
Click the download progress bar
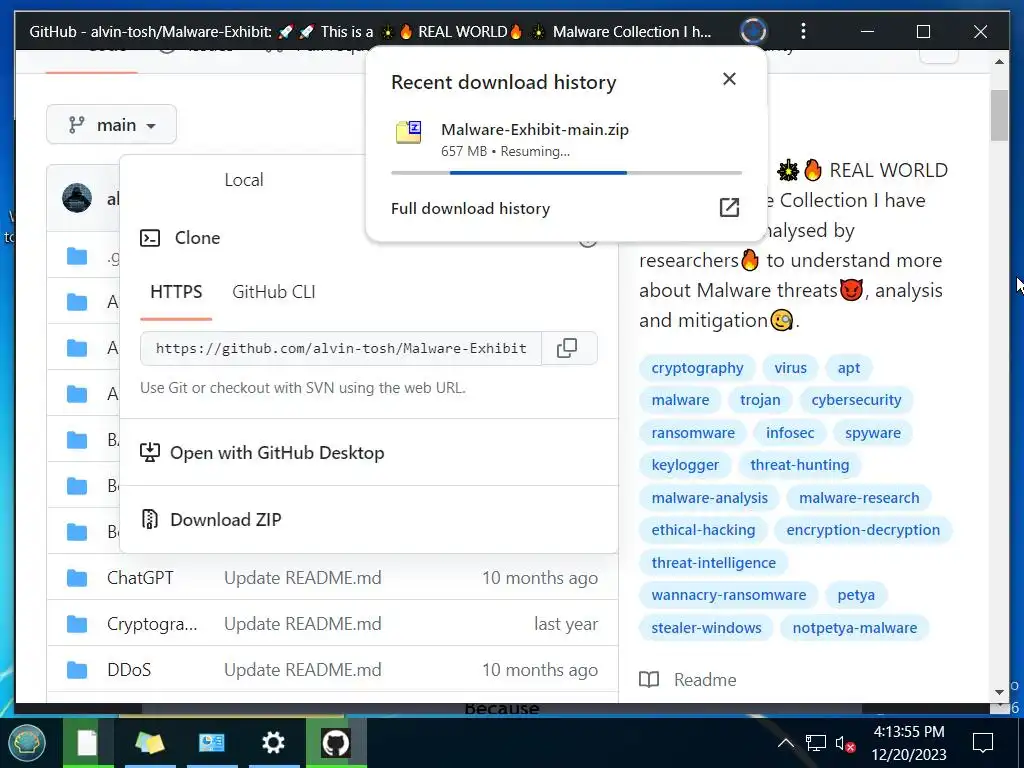pos(566,172)
